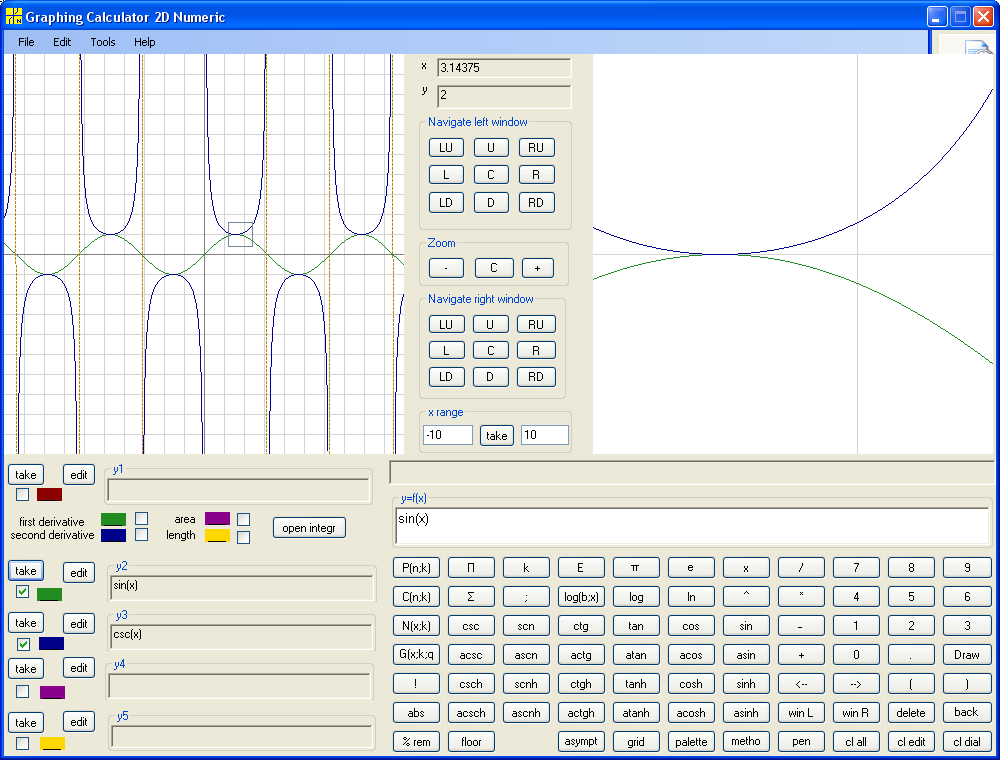Move cursor right with --> key
Image resolution: width=1000 pixels, height=760 pixels.
856,684
